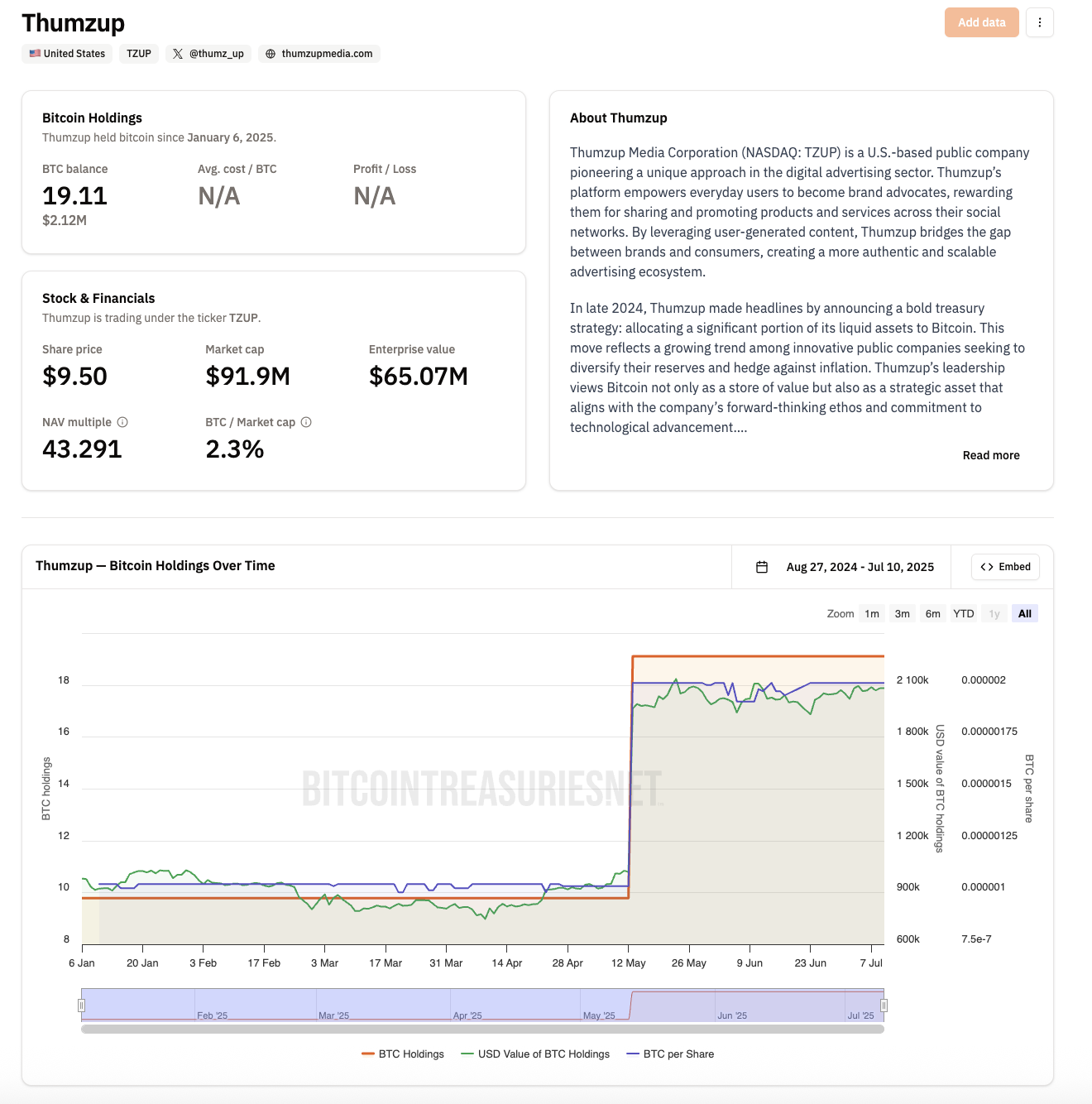Viewport: 1092px width, 1104px height.
Task: Click the United States flag tag
Action: coord(67,54)
